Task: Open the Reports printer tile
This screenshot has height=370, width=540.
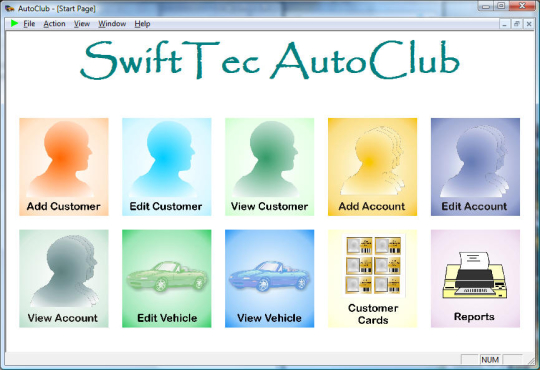Action: pyautogui.click(x=475, y=278)
